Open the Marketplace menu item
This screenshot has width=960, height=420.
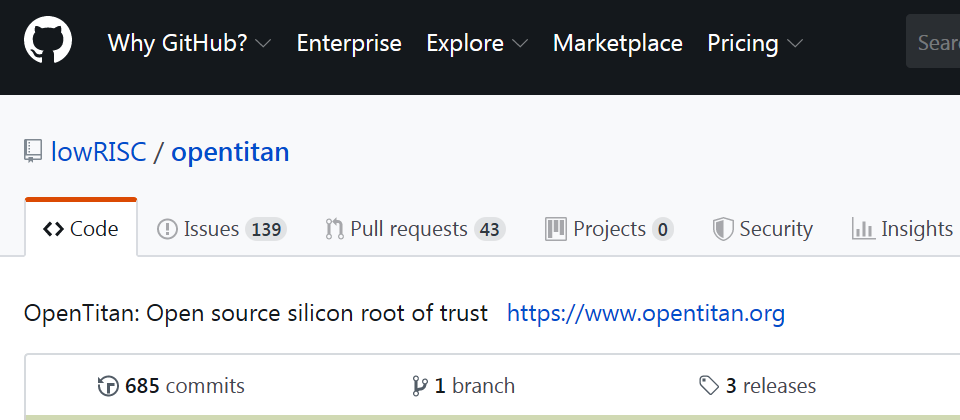[618, 43]
